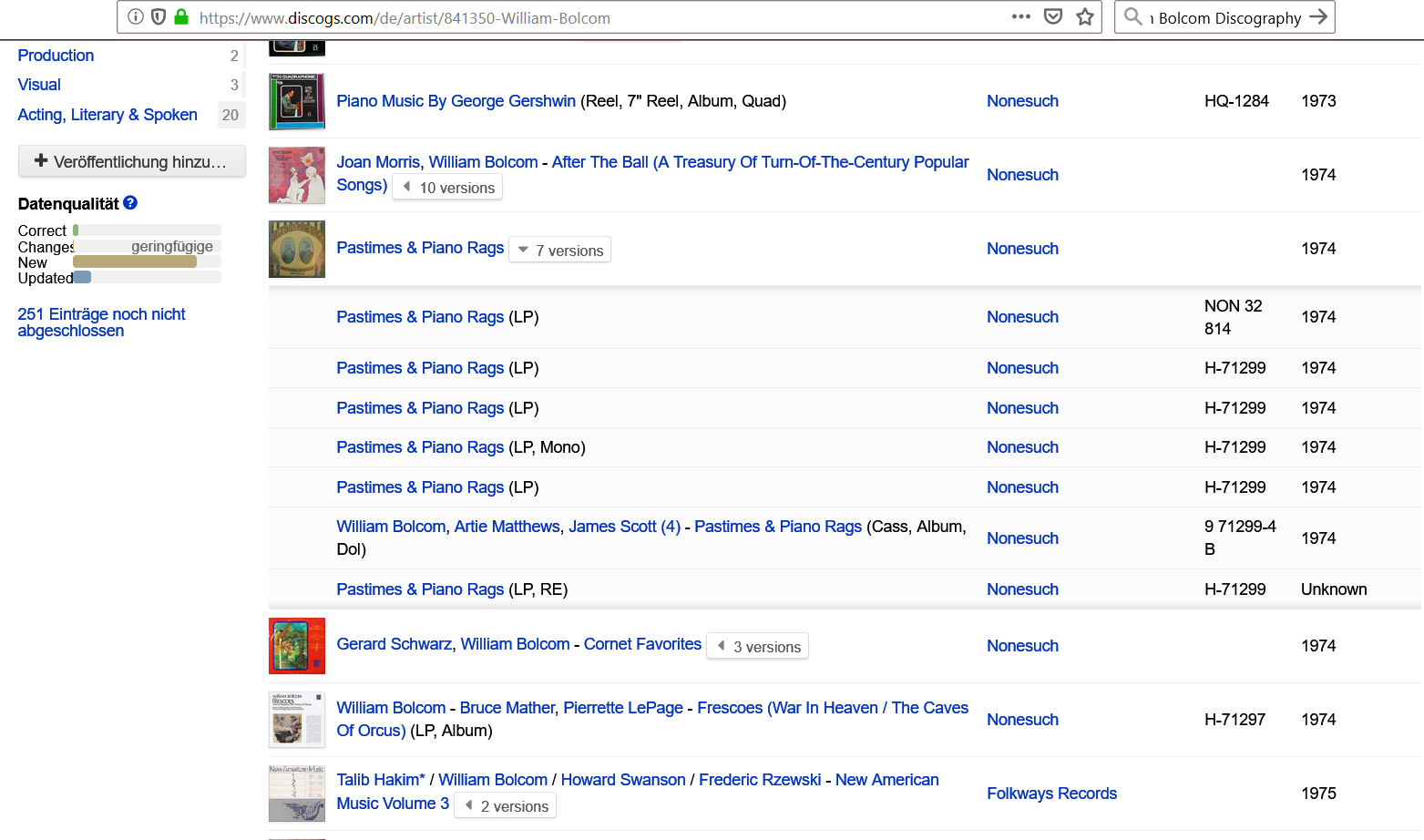Open the Pierrette LePage artist link
This screenshot has width=1424, height=840.
point(623,708)
